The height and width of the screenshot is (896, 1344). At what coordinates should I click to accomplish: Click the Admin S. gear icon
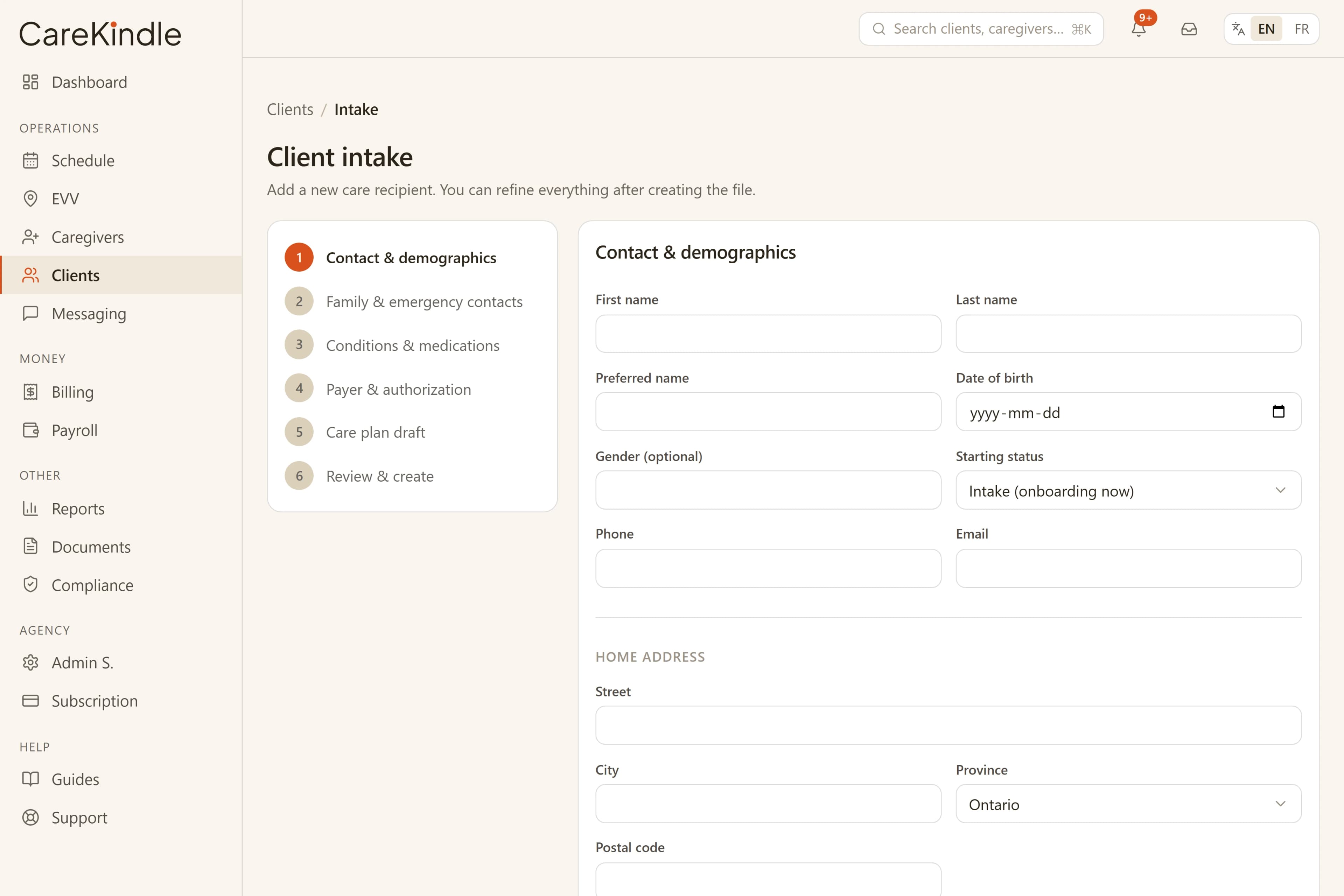click(x=30, y=663)
